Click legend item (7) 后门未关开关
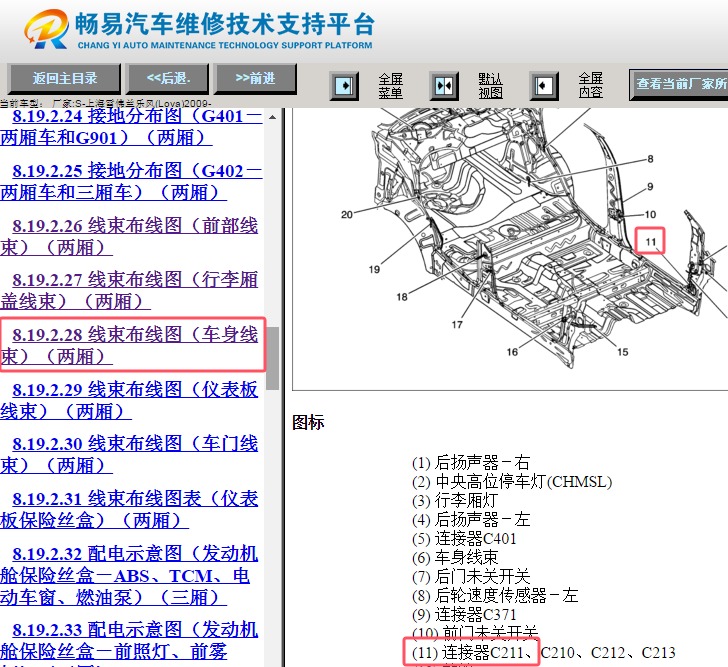The image size is (728, 667). pos(471,576)
